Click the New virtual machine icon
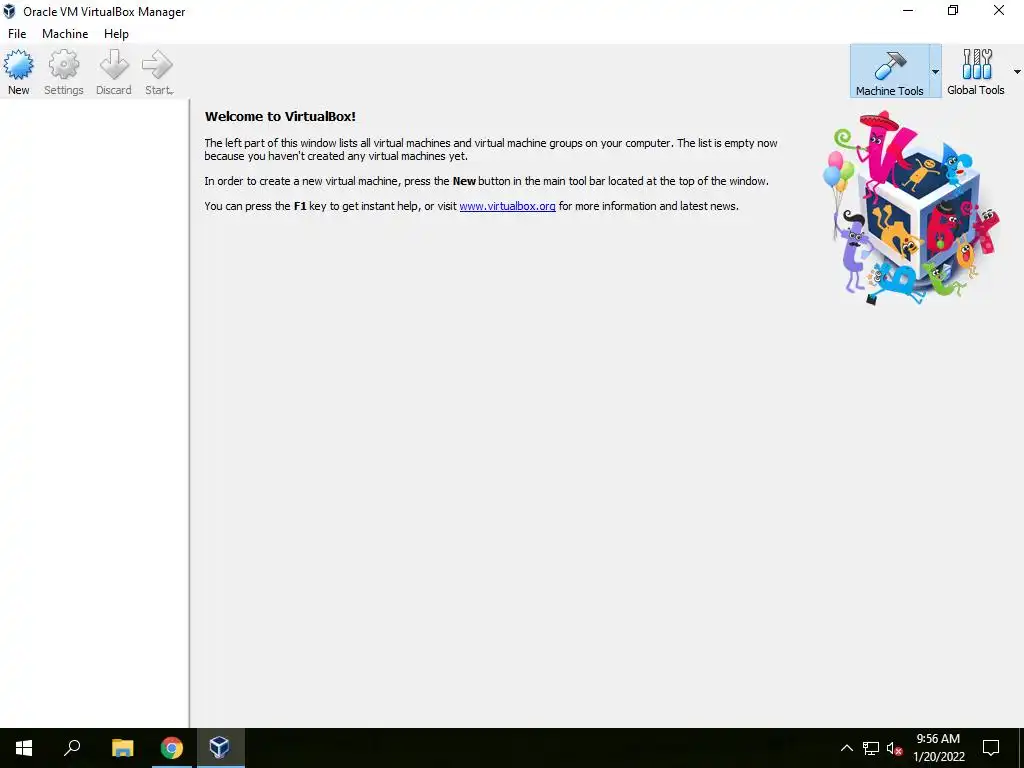 pos(18,72)
